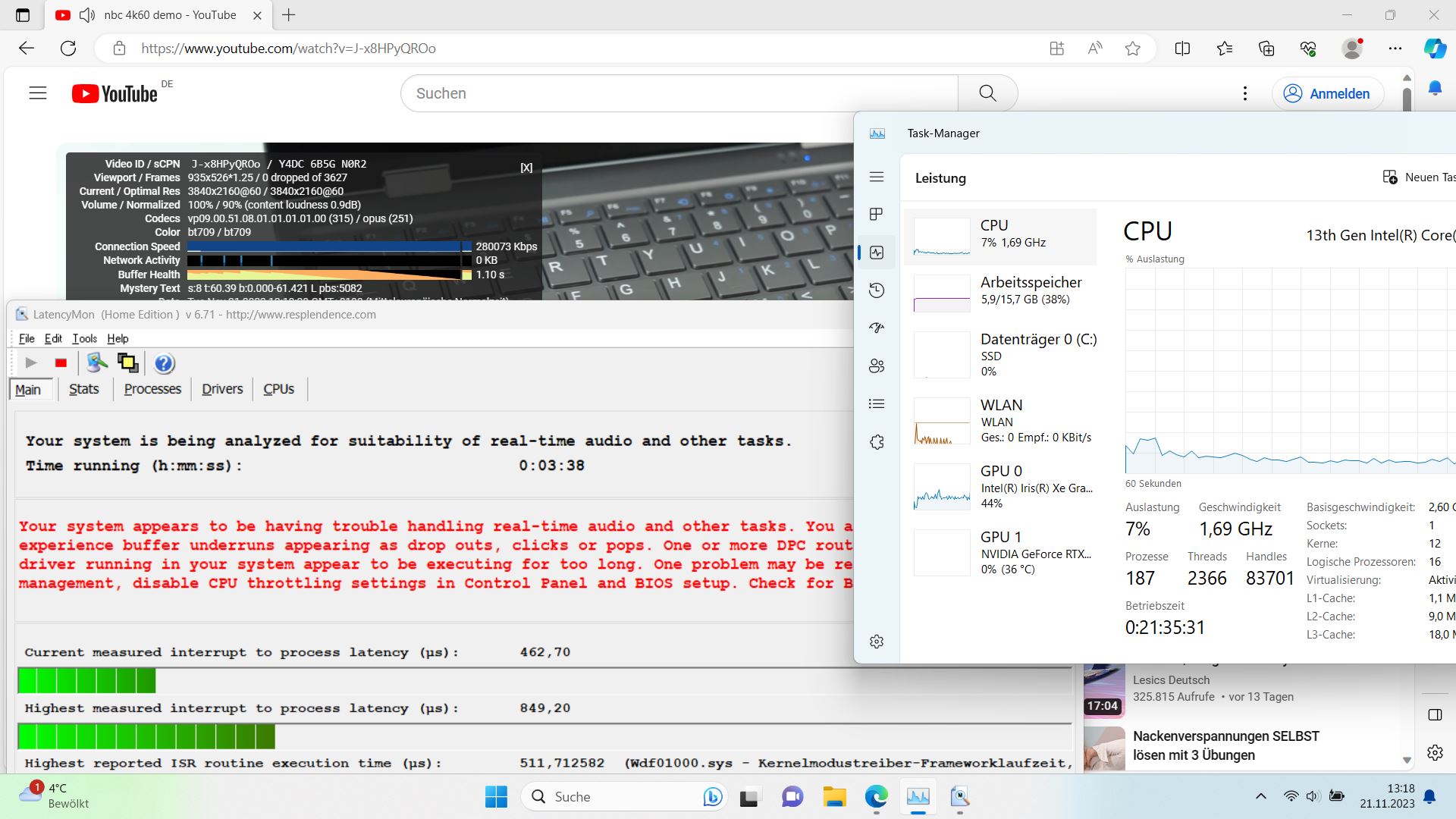Click the Anmelden sign-in button
The image size is (1456, 819).
[x=1327, y=93]
